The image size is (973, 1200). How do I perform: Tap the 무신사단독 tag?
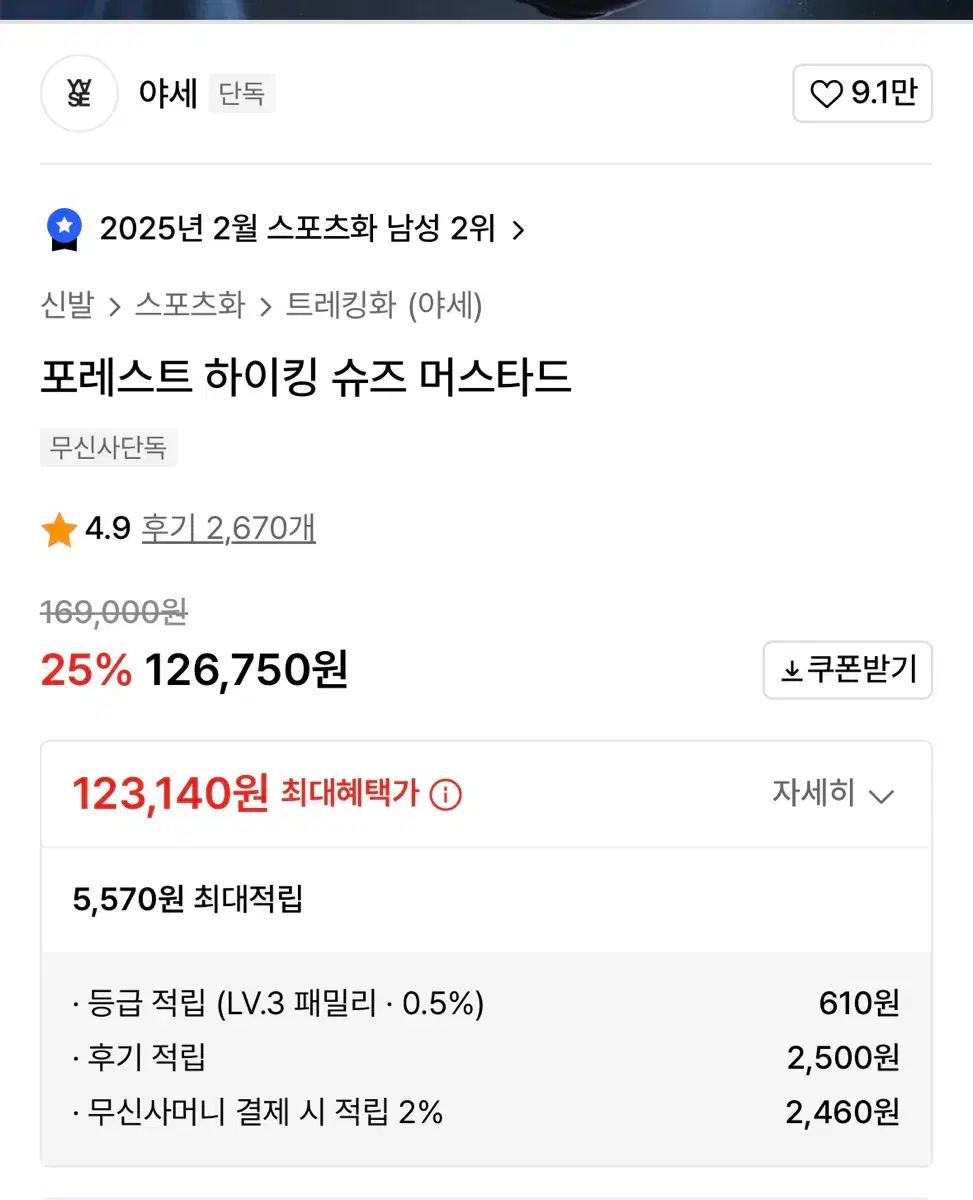coord(108,447)
